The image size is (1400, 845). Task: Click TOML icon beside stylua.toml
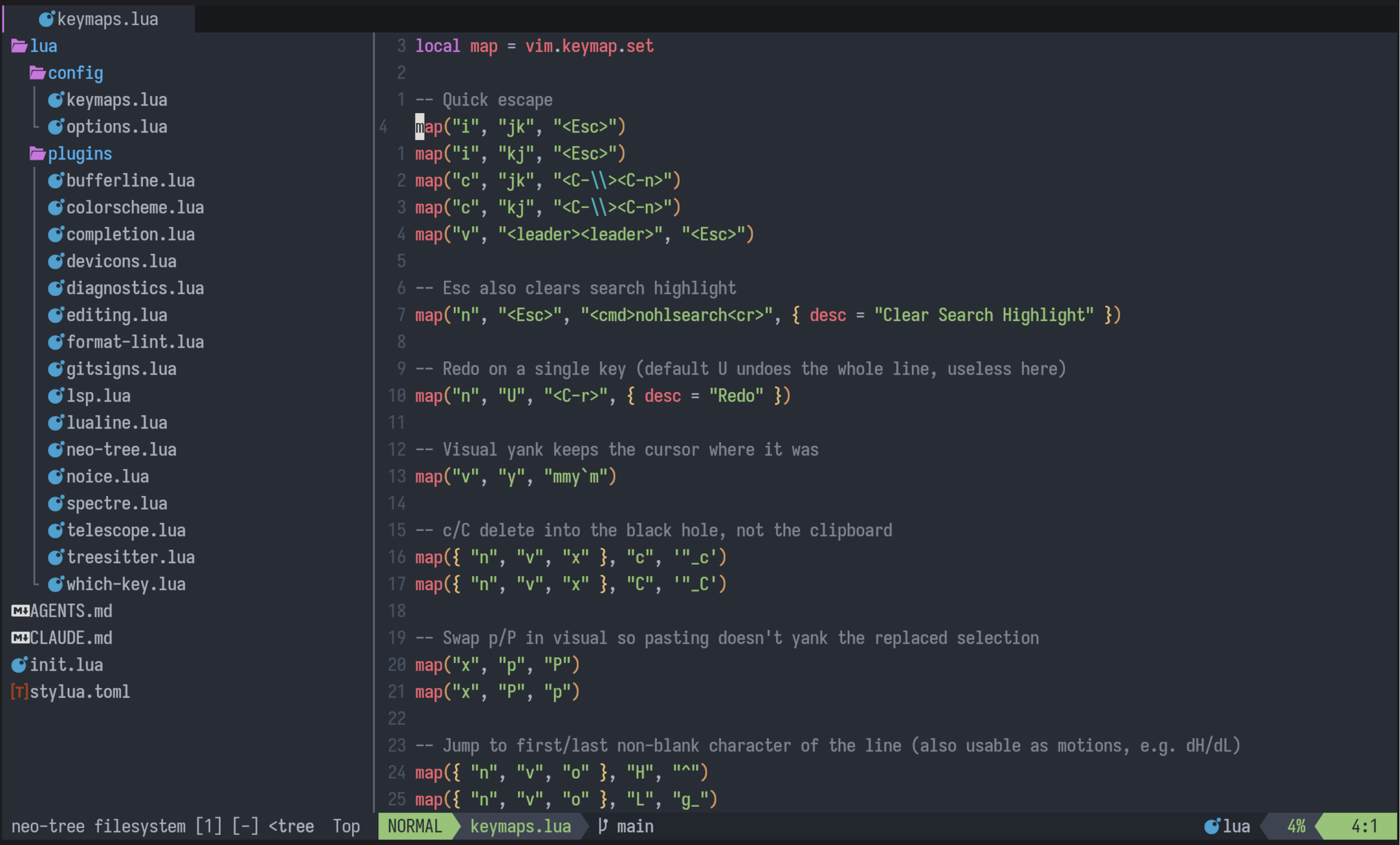[19, 692]
